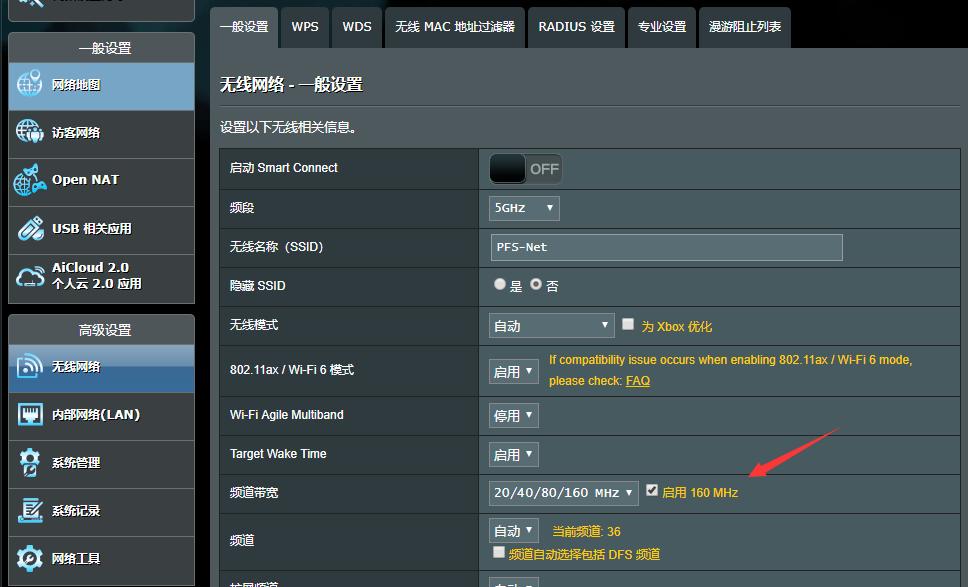Open the Wi-Fi Agile Multiband dropdown

click(x=514, y=415)
